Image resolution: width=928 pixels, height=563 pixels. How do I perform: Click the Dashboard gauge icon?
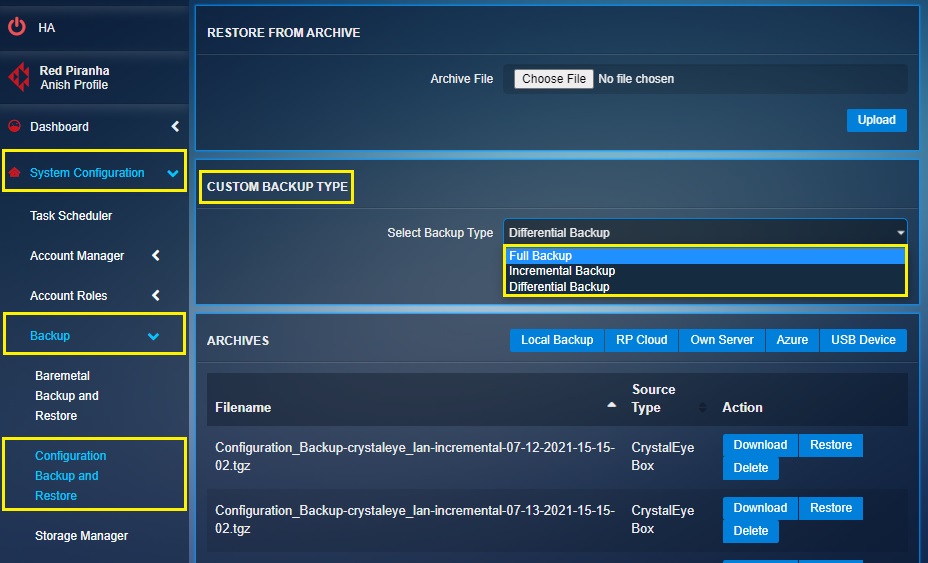[x=14, y=126]
